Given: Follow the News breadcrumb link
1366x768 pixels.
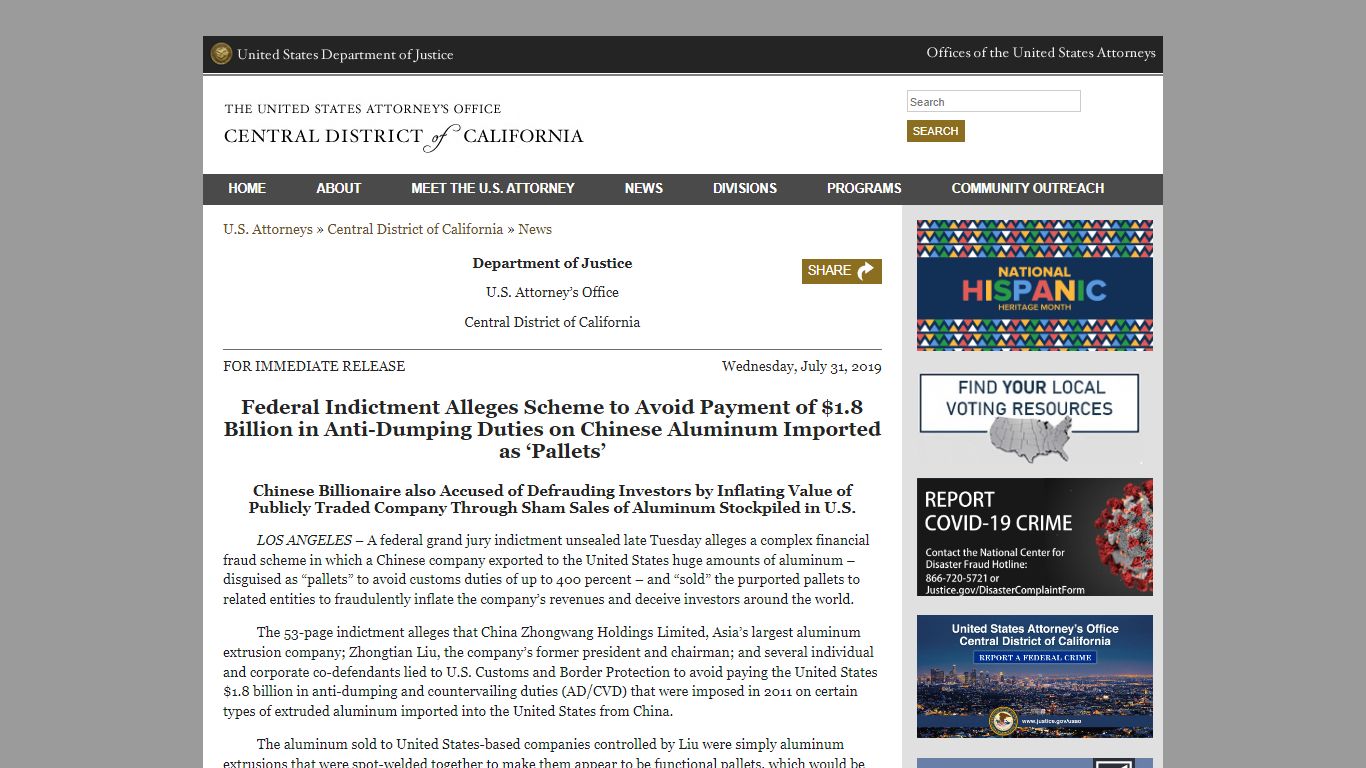Looking at the screenshot, I should click(535, 229).
